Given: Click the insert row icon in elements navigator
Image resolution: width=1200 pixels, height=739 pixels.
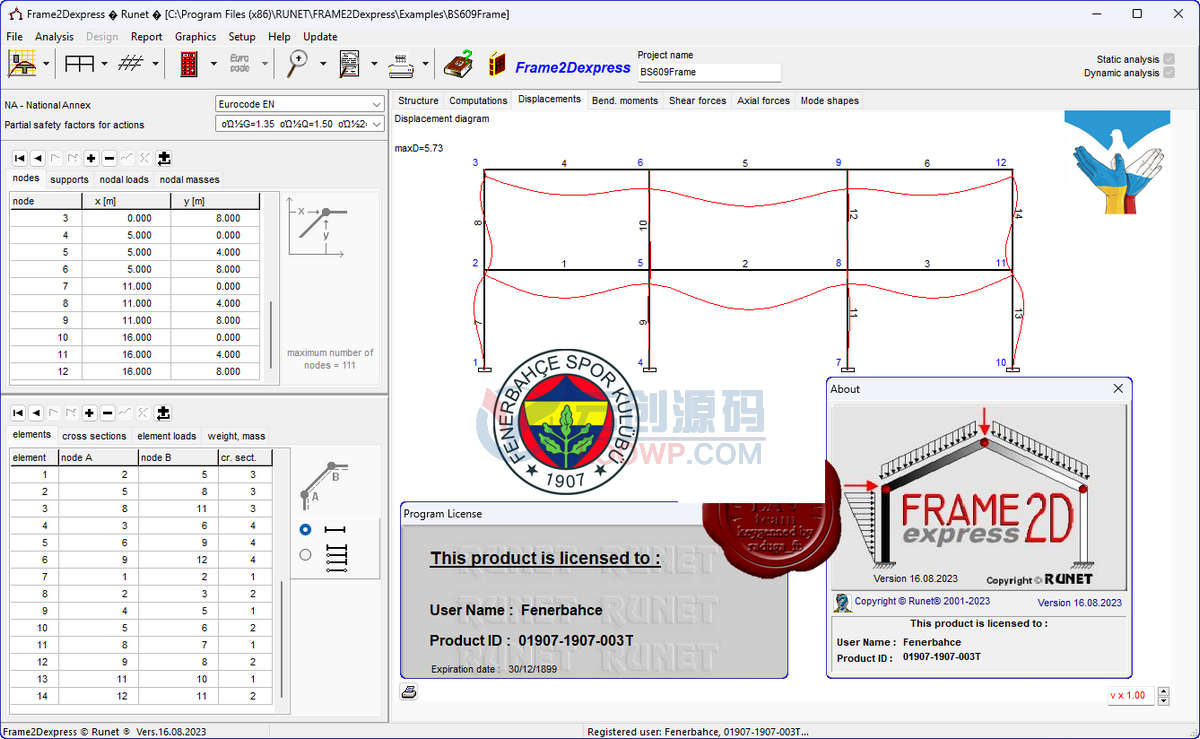Looking at the screenshot, I should click(163, 413).
